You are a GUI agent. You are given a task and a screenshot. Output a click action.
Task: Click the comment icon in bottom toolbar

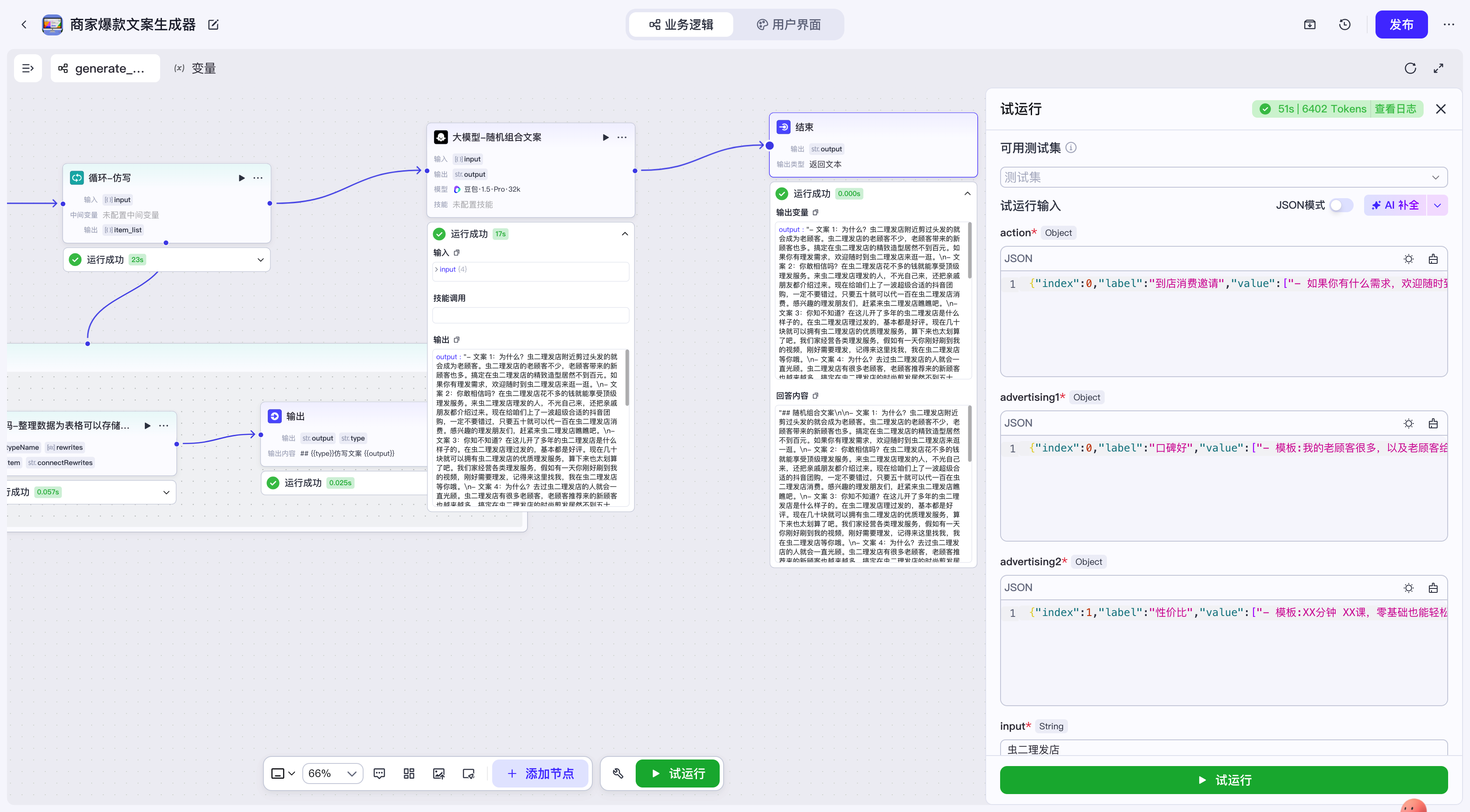379,773
